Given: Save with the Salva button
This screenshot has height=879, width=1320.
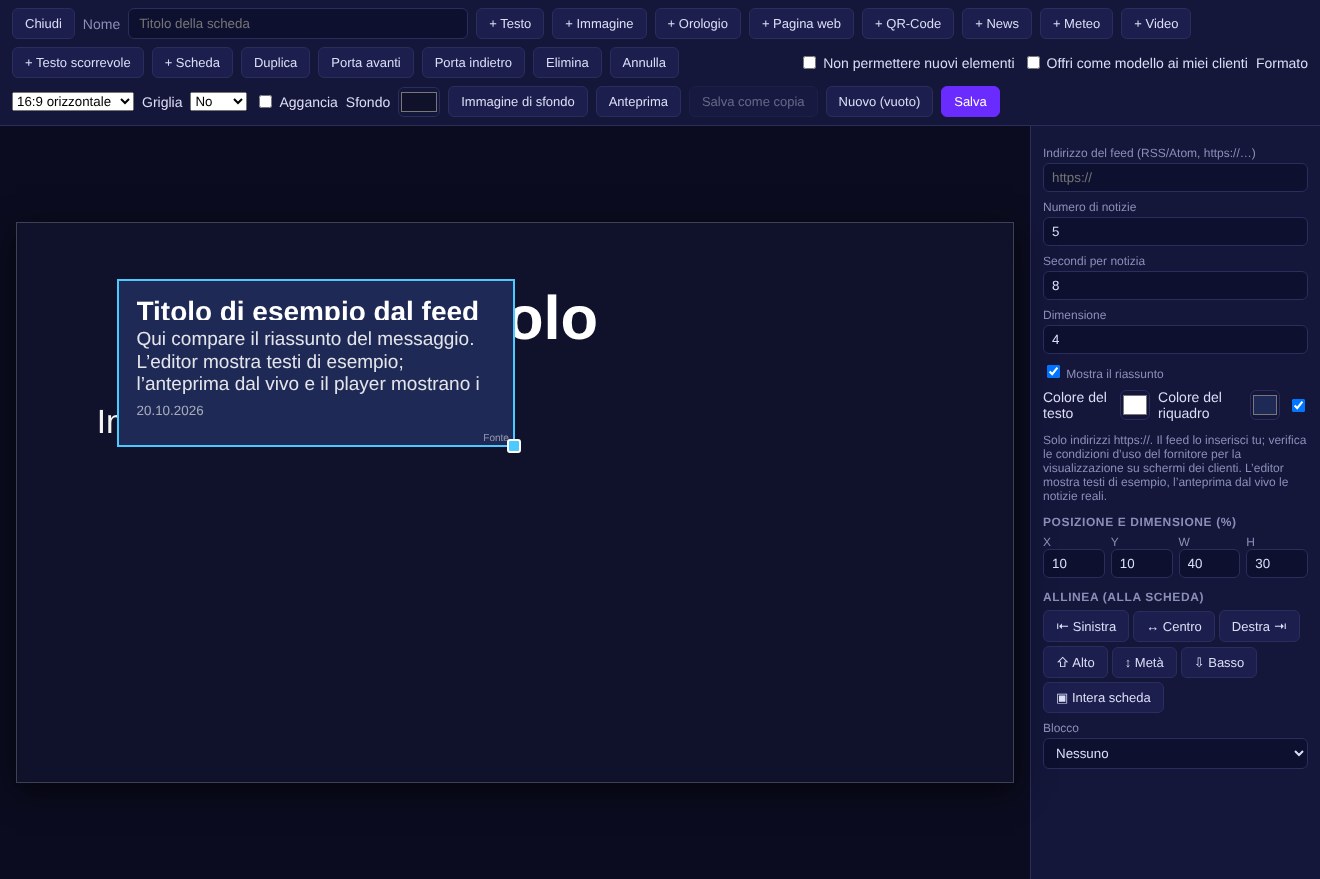Looking at the screenshot, I should coord(970,101).
